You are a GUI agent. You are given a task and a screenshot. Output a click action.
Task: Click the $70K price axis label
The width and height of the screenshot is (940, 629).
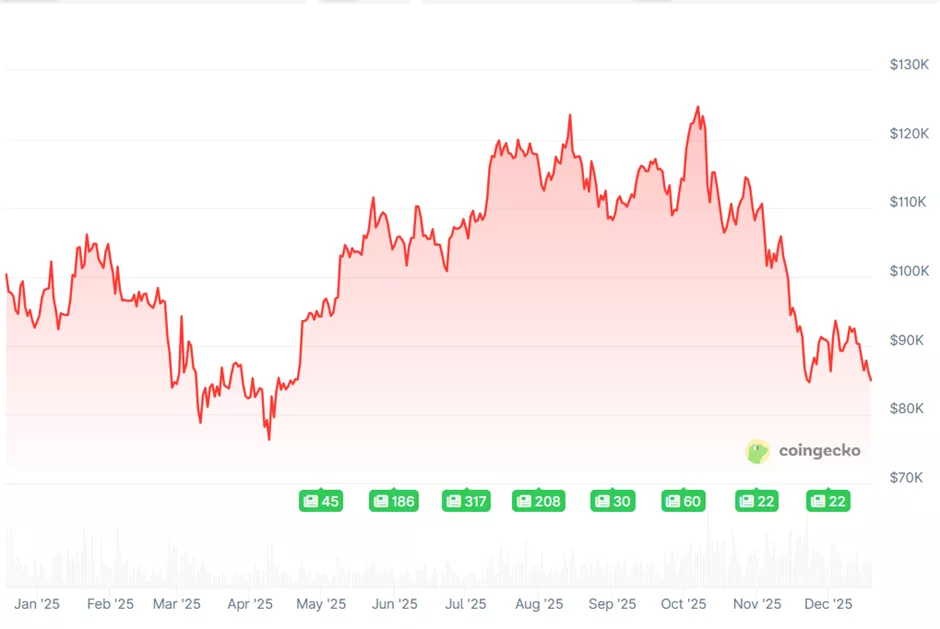pos(909,478)
